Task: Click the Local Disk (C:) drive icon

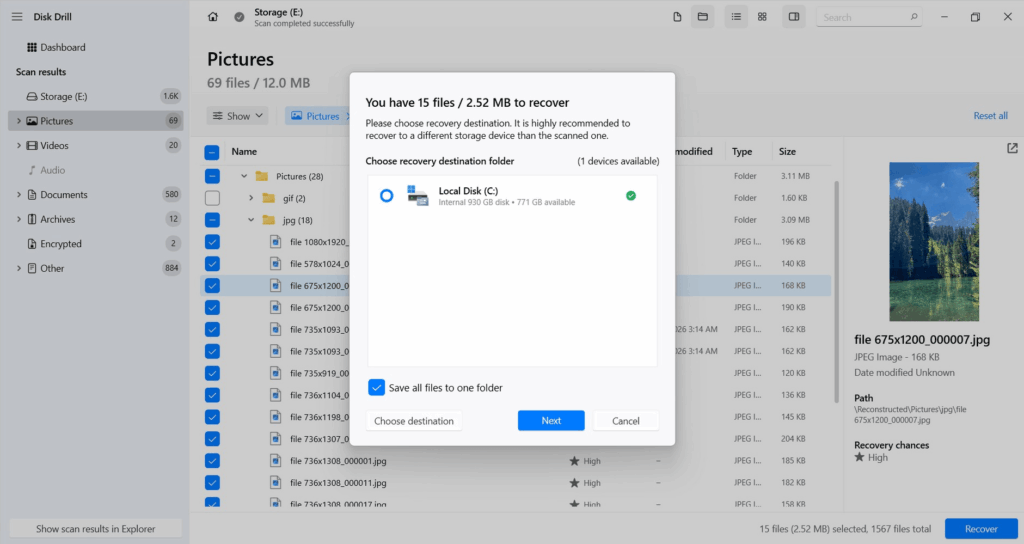Action: [x=417, y=195]
